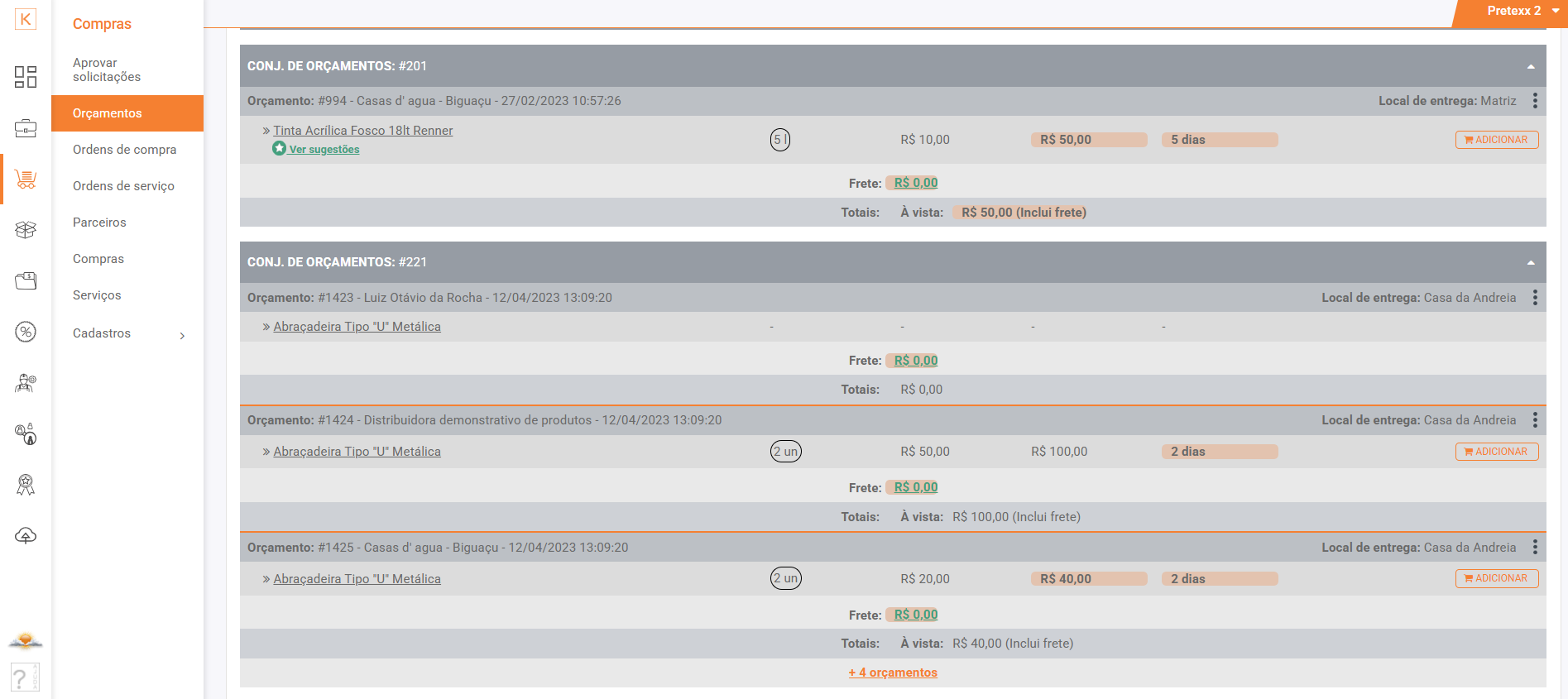Viewport: 1568px width, 699px height.
Task: Click Adicionar for Tinta Acrílica Fosco
Action: 1496,140
